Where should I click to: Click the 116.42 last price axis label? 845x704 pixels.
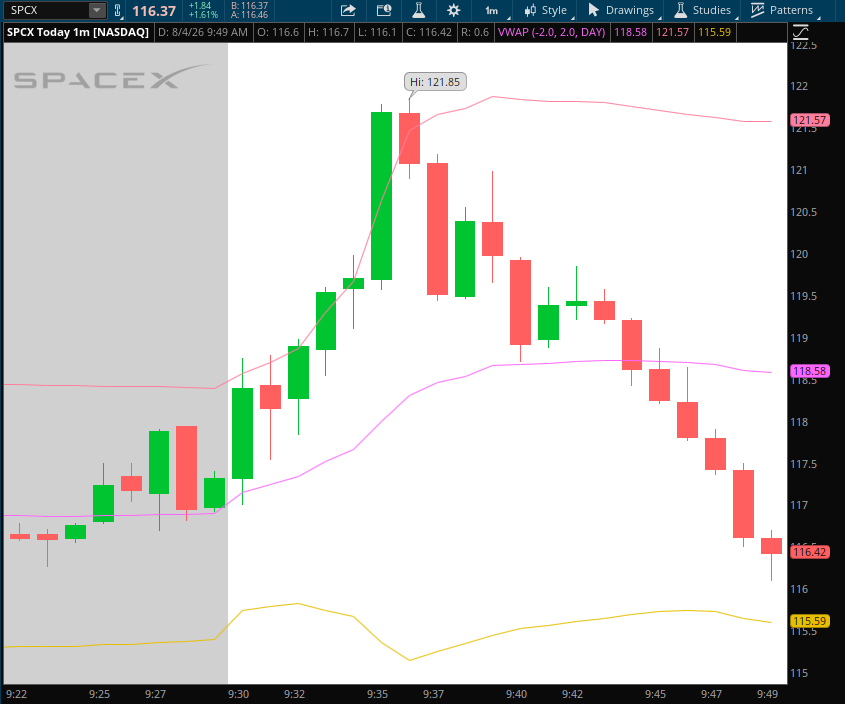point(810,552)
